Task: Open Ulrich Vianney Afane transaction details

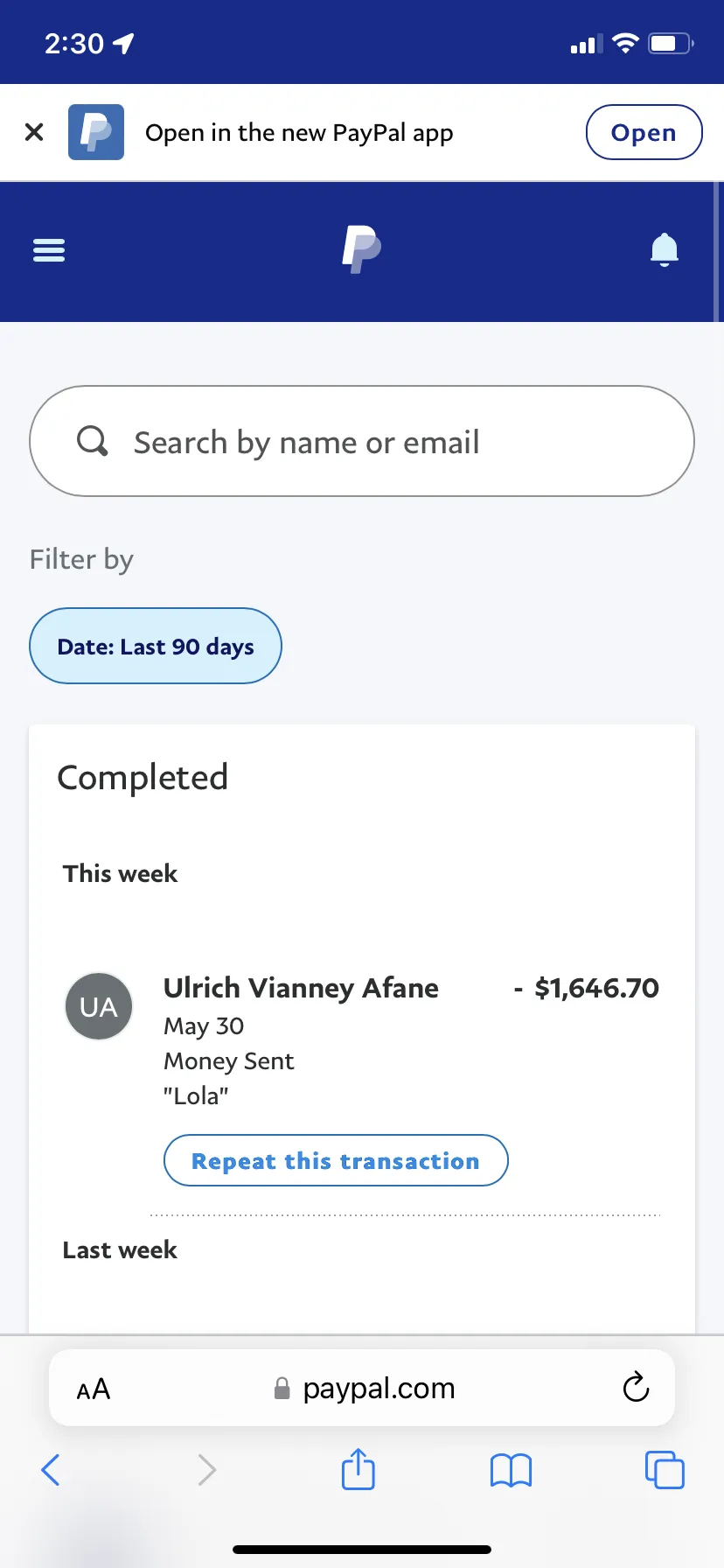Action: [362, 1041]
